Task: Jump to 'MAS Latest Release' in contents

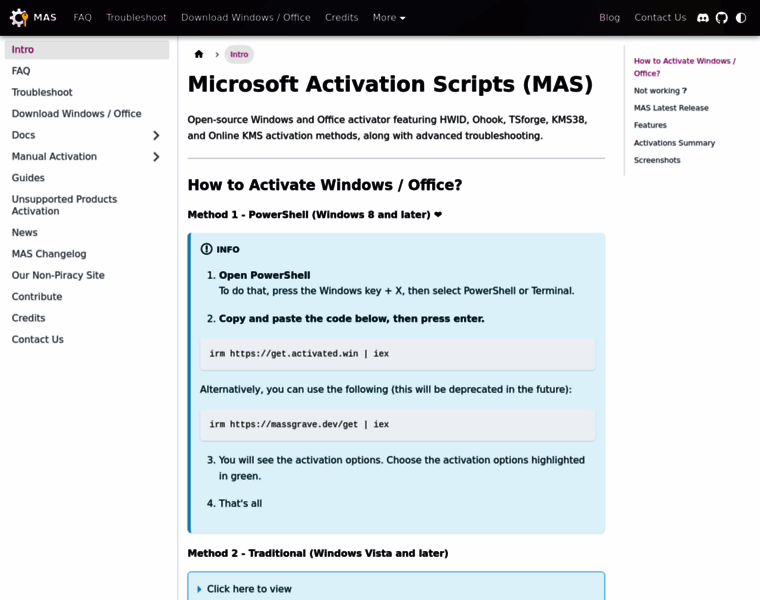Action: coord(671,108)
